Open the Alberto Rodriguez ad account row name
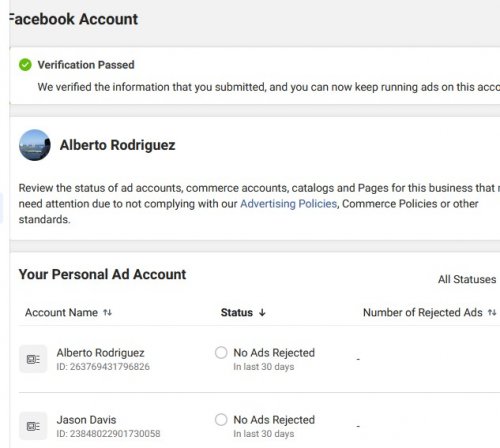The image size is (500, 448). (x=100, y=353)
